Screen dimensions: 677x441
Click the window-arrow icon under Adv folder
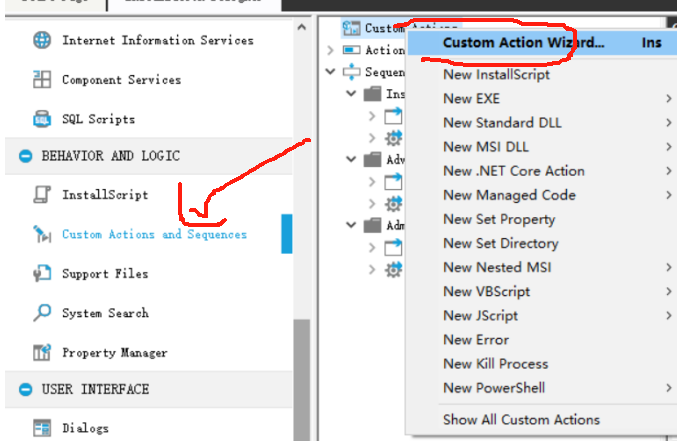pyautogui.click(x=393, y=181)
